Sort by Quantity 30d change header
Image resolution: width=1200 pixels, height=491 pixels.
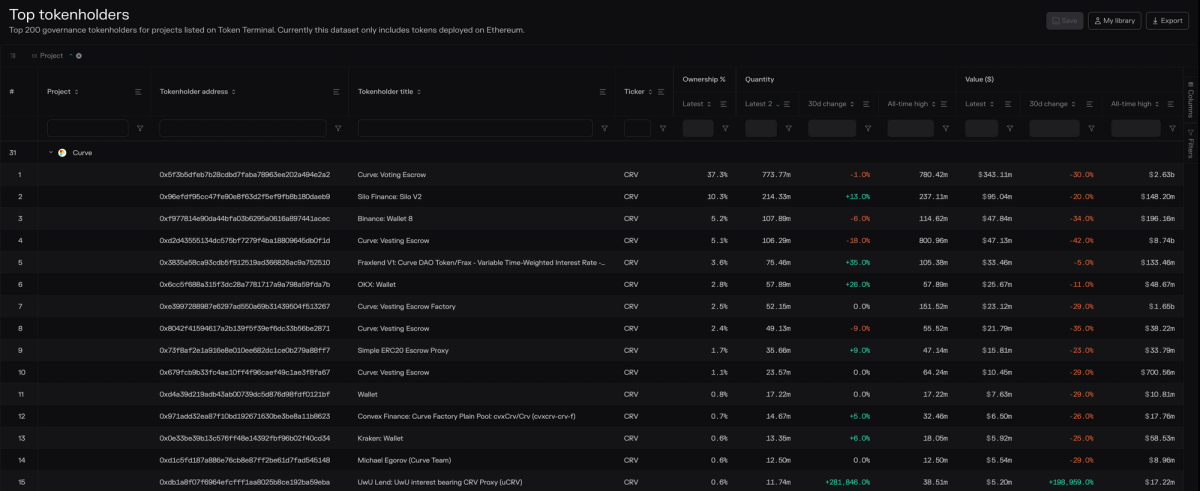coord(832,104)
